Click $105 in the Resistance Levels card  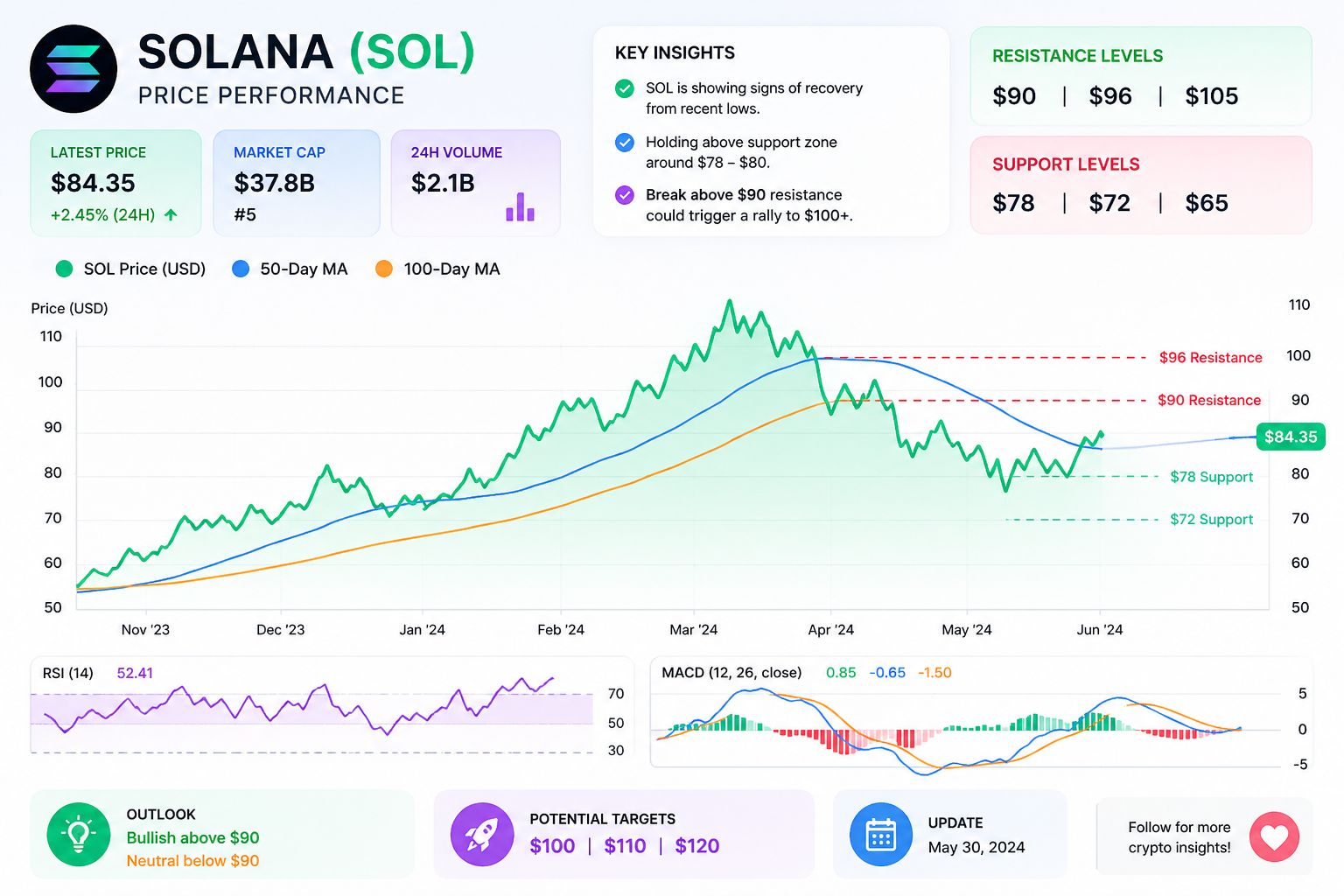pos(1212,96)
